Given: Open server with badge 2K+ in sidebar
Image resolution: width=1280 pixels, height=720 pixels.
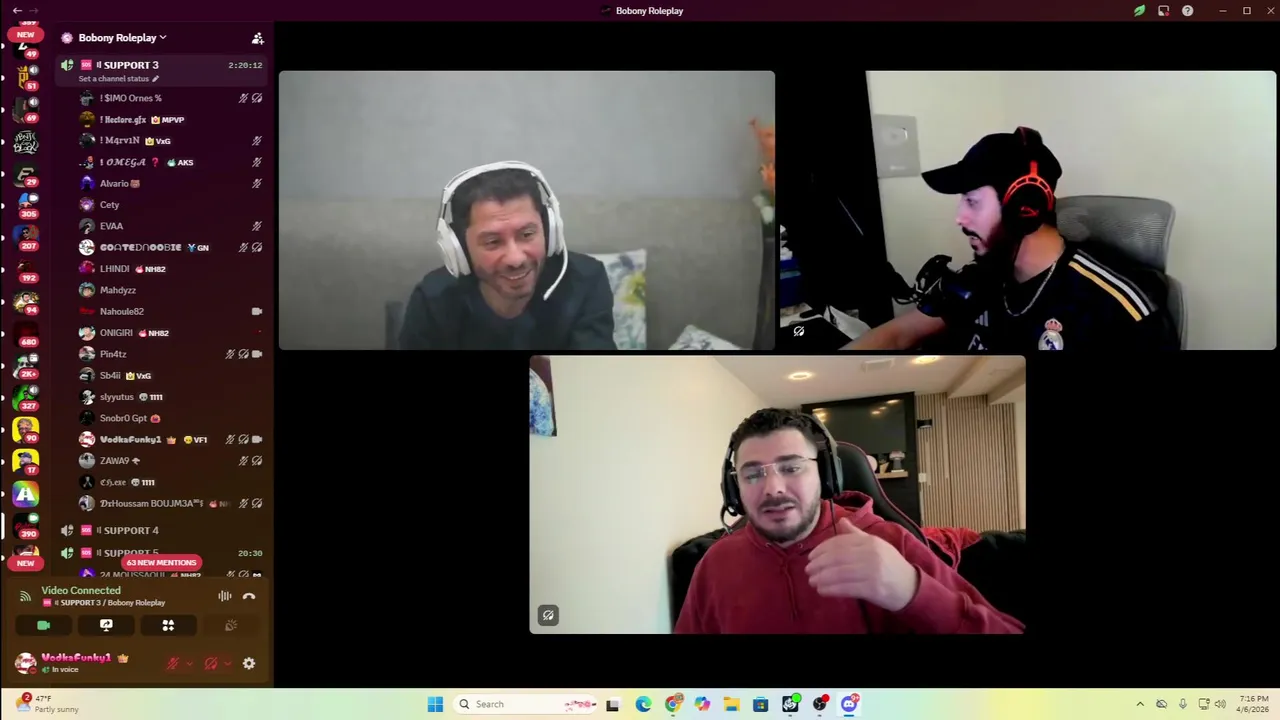Looking at the screenshot, I should (x=26, y=366).
